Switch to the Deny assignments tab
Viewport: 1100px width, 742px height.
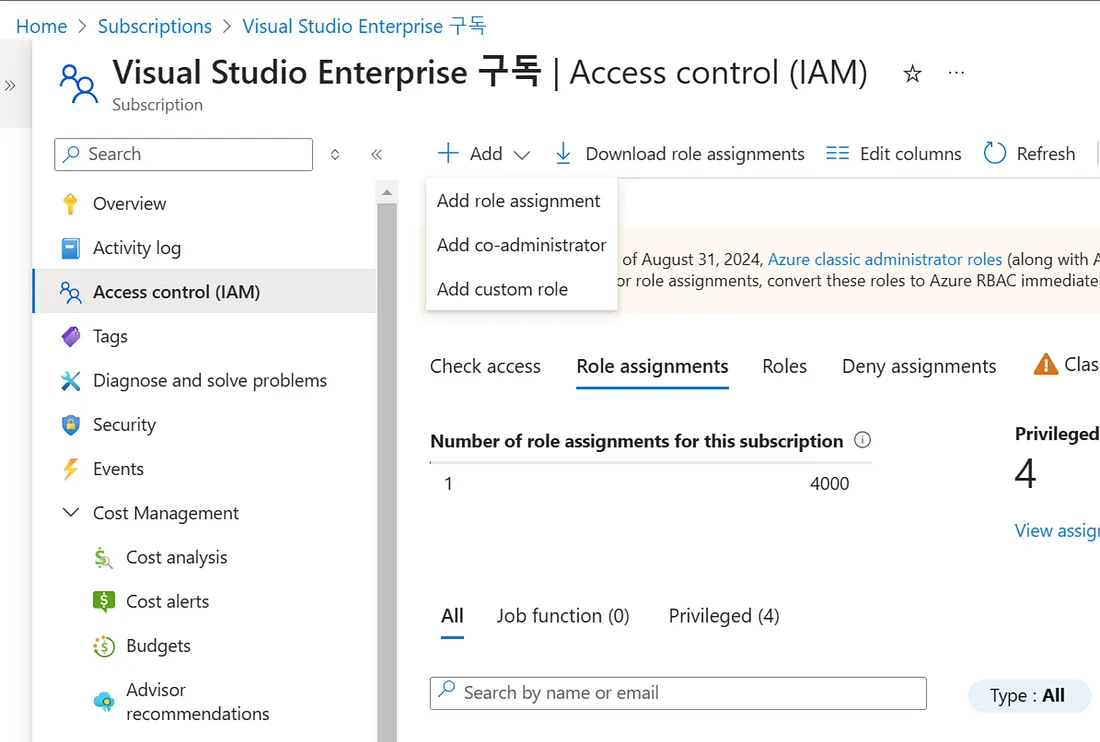click(918, 366)
